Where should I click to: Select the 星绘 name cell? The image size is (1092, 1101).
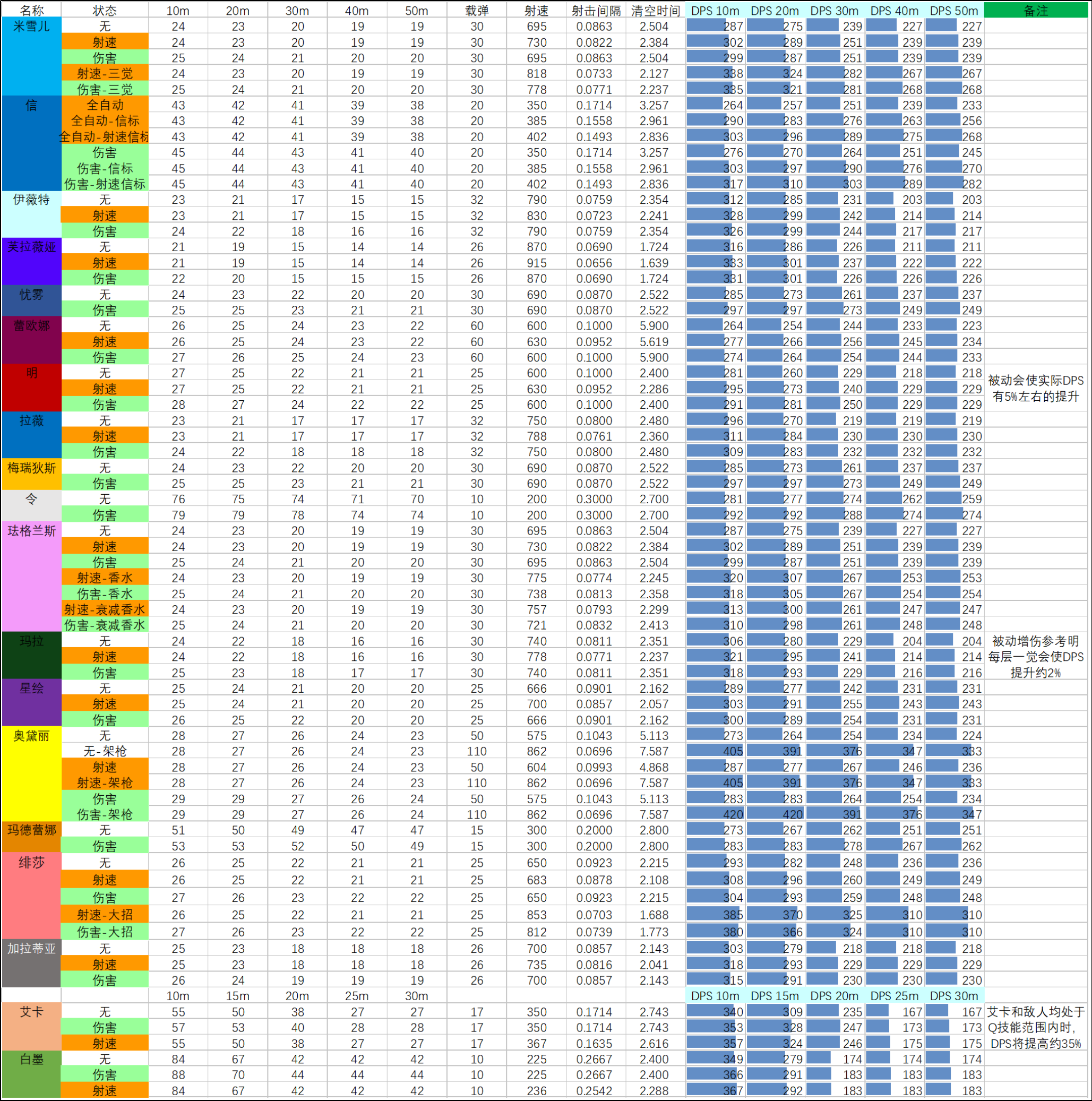pyautogui.click(x=31, y=703)
